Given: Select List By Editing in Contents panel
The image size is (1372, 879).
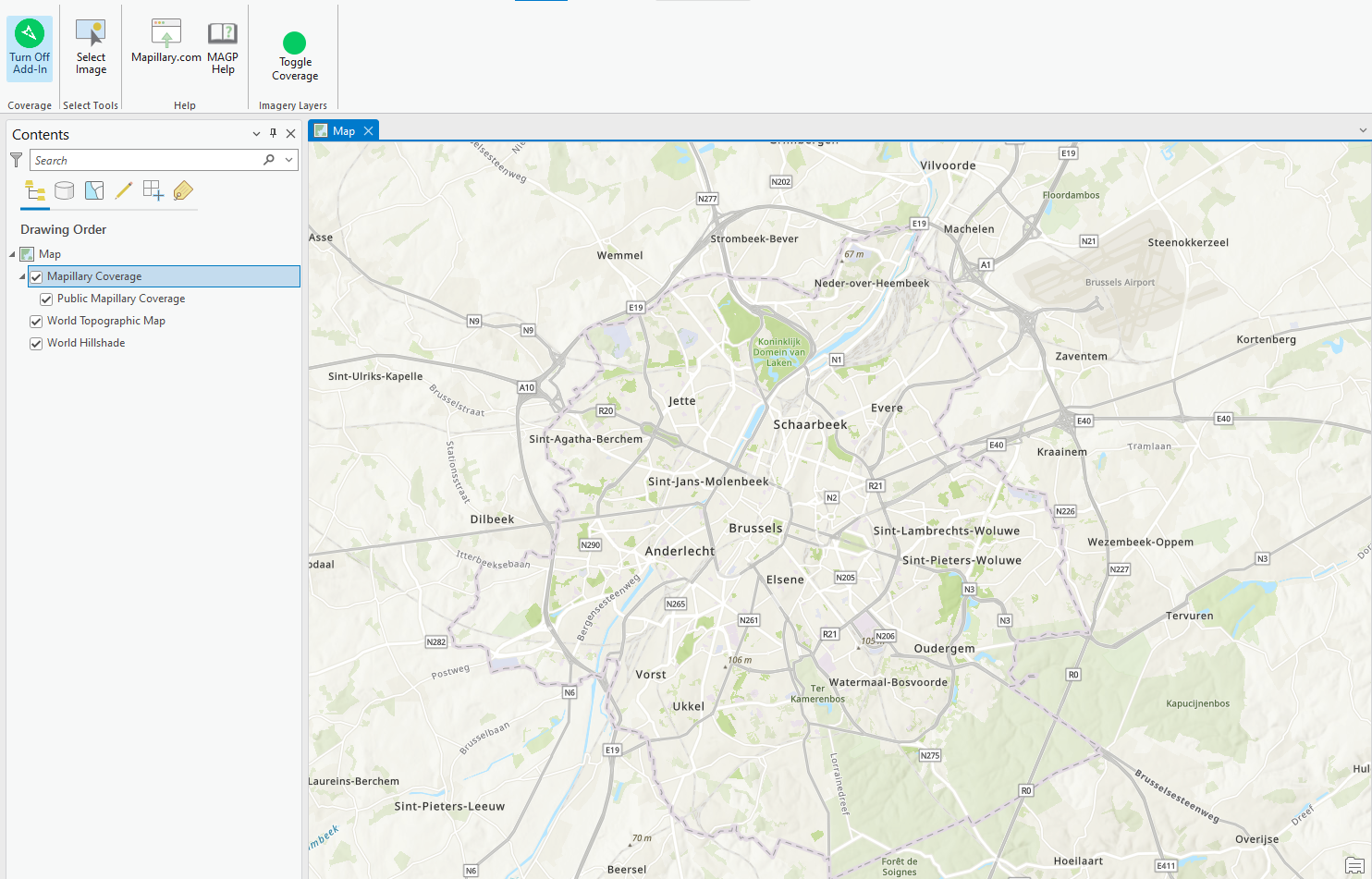Looking at the screenshot, I should (124, 190).
